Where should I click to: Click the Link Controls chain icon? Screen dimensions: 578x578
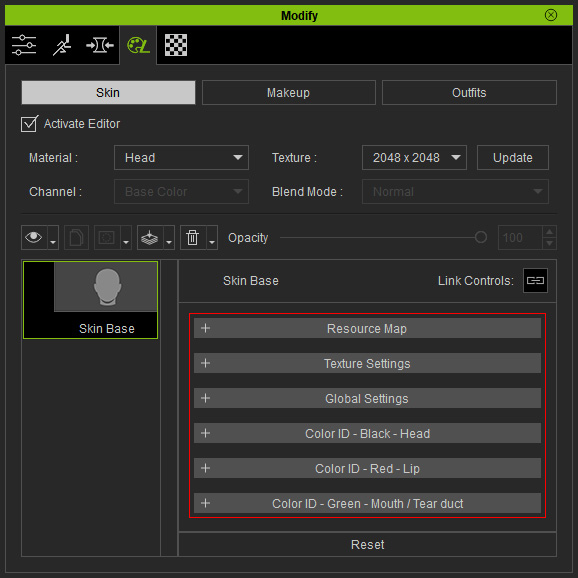click(x=535, y=281)
